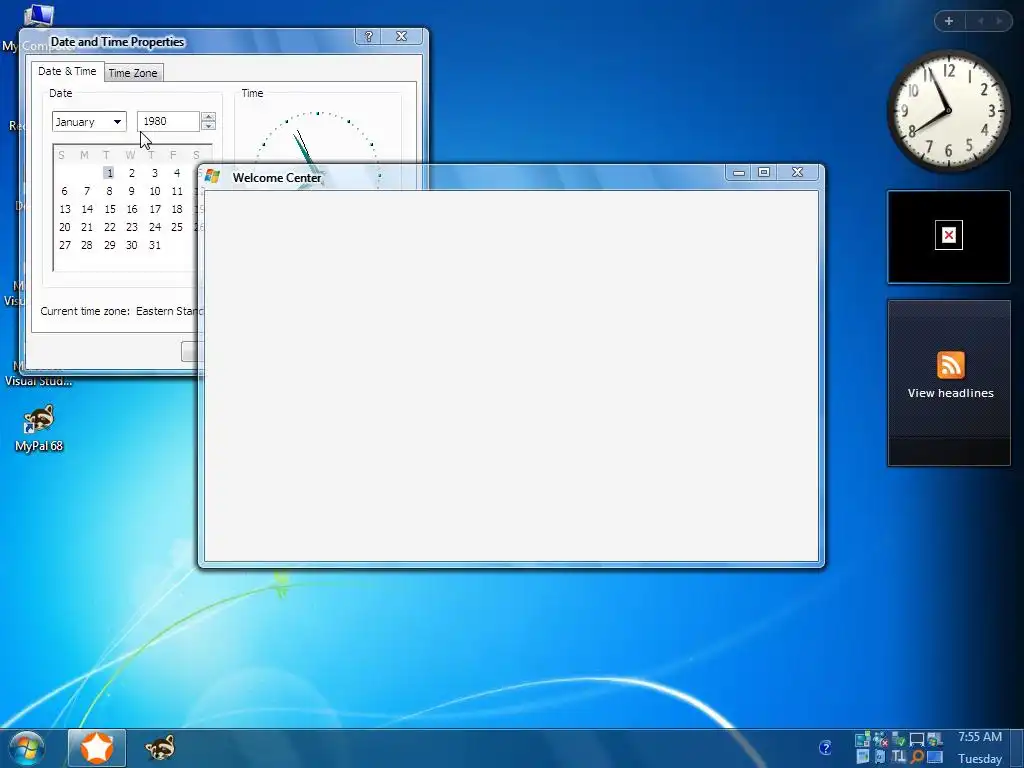The width and height of the screenshot is (1024, 768).
Task: Click the Windows flag icon in Welcome Center title bar
Action: 212,176
